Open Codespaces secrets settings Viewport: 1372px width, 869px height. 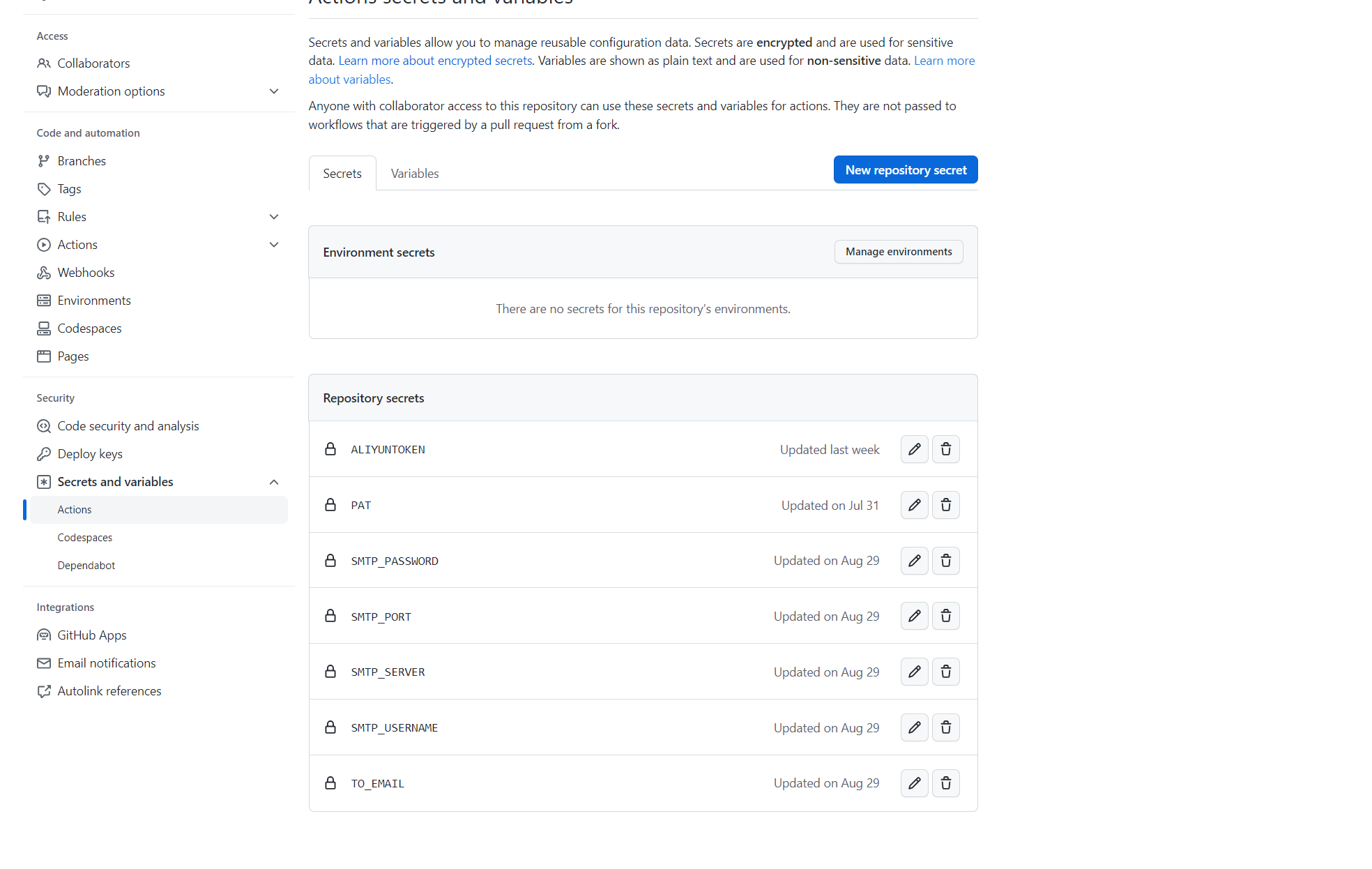point(84,537)
